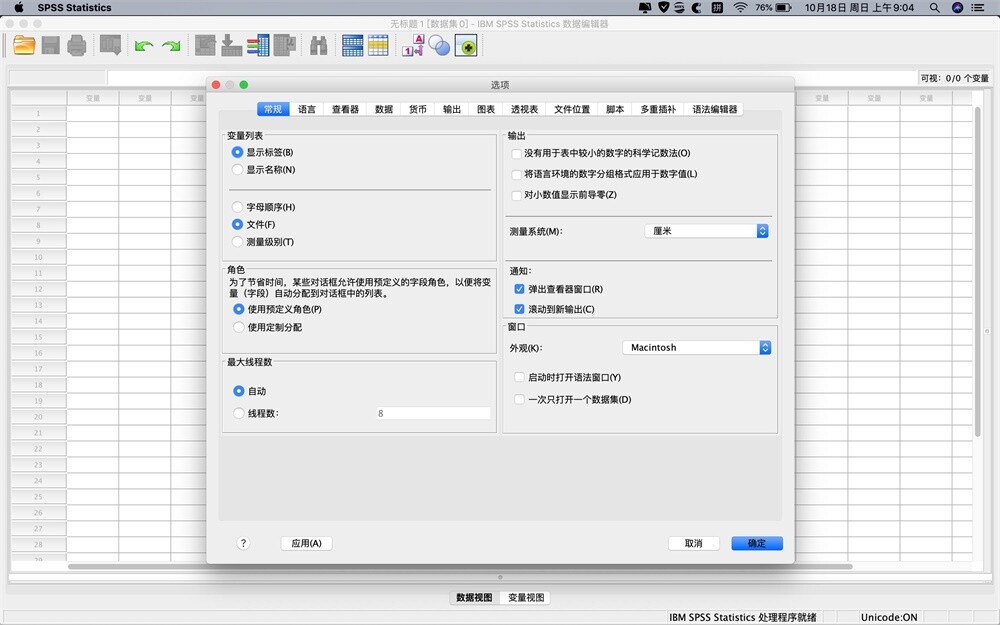This screenshot has width=1000, height=625.
Task: Click the Go to case icon
Action: pyautogui.click(x=205, y=45)
